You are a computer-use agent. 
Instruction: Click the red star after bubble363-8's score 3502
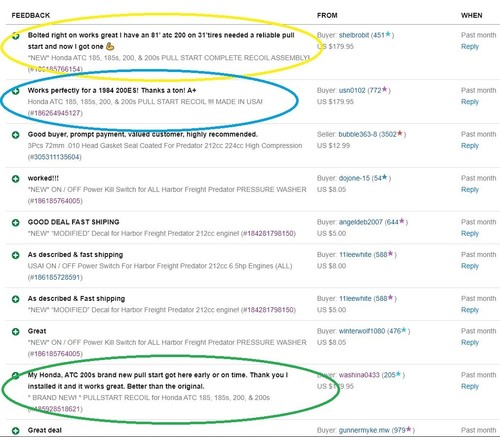pyautogui.click(x=400, y=133)
